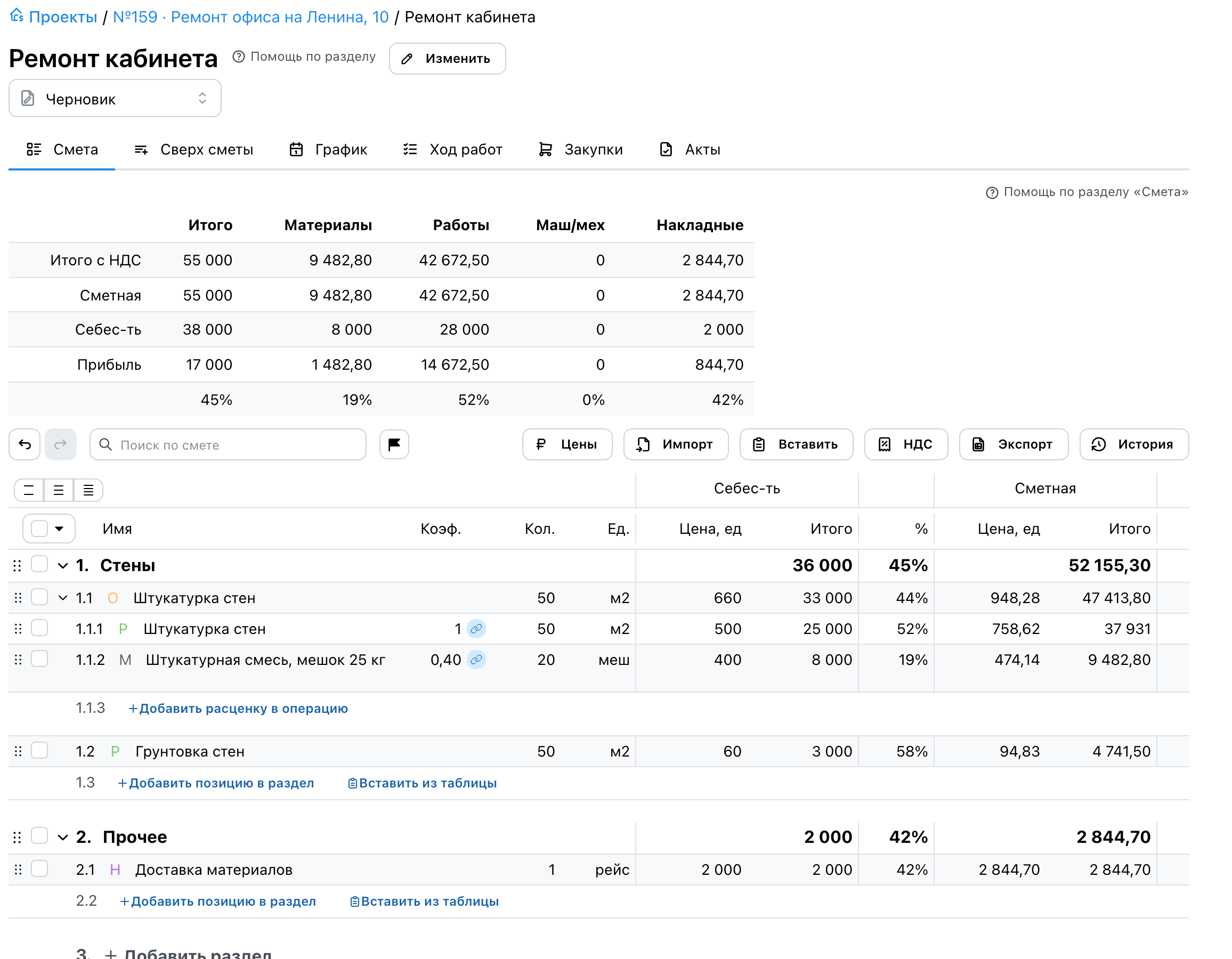Click the drag handle for Стены section

[x=18, y=565]
